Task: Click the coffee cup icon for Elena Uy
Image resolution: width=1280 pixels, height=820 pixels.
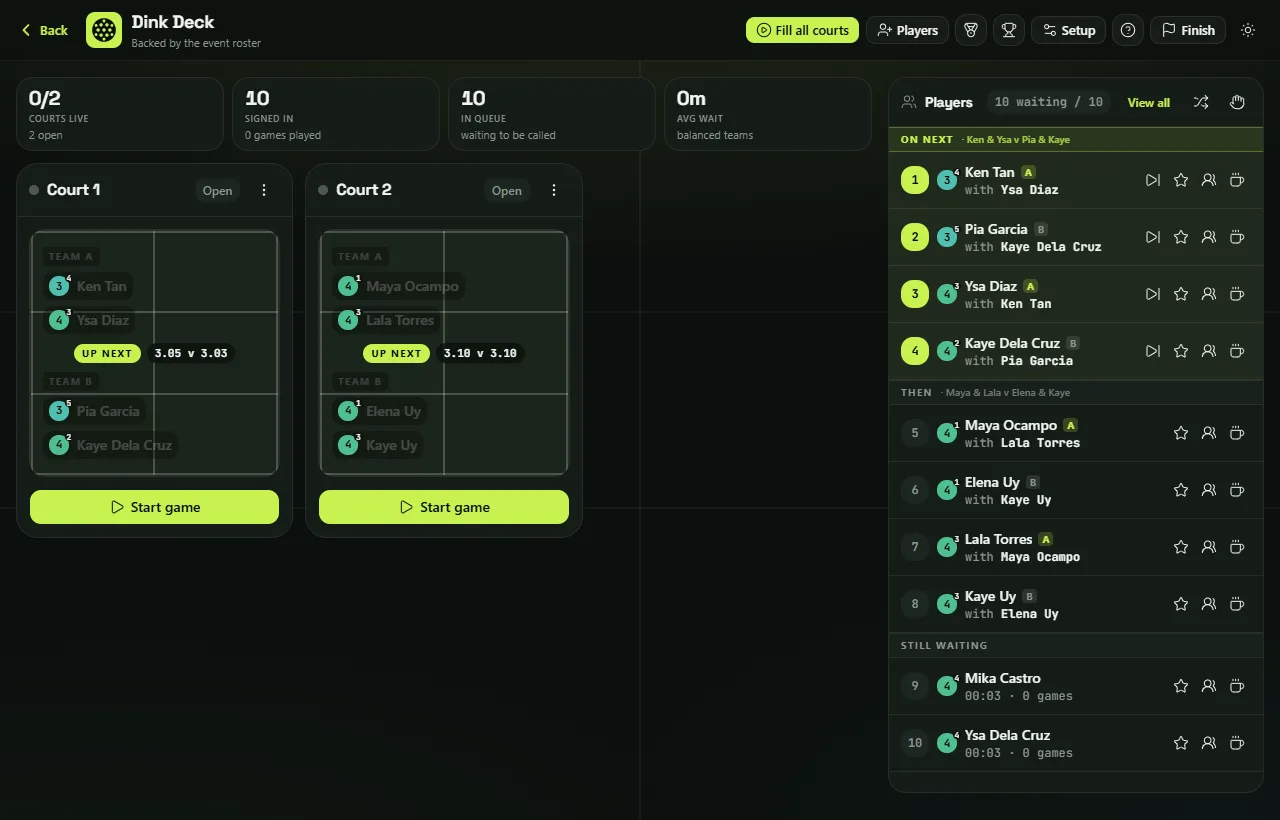Action: (1237, 490)
